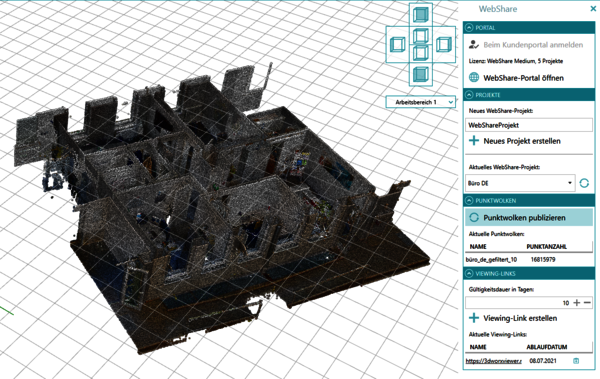This screenshot has width=600, height=379.
Task: Click the WebShareProjekt name input field
Action: pos(529,125)
